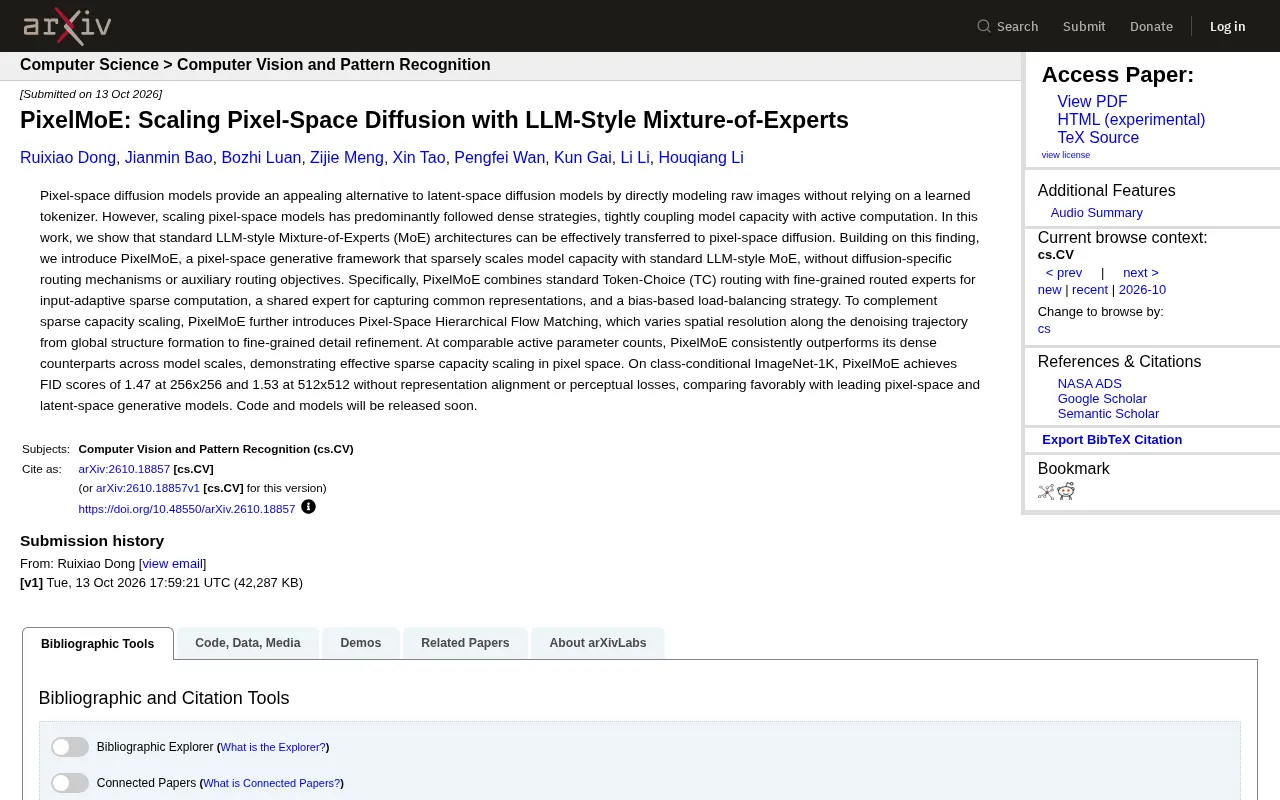Open the Demos tab
The height and width of the screenshot is (800, 1280).
tap(361, 643)
